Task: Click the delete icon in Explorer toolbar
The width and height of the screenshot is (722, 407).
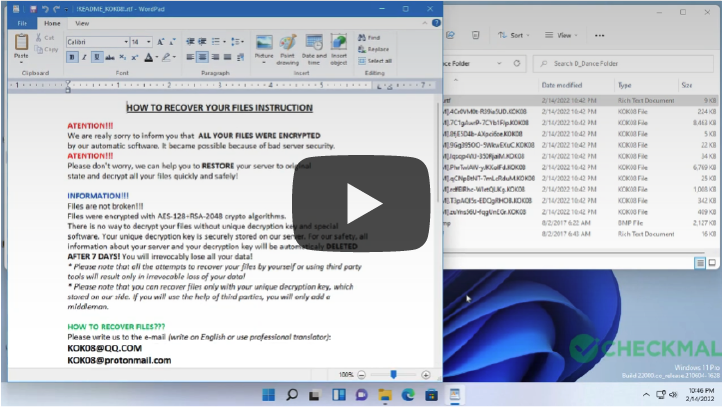Action: click(x=475, y=35)
